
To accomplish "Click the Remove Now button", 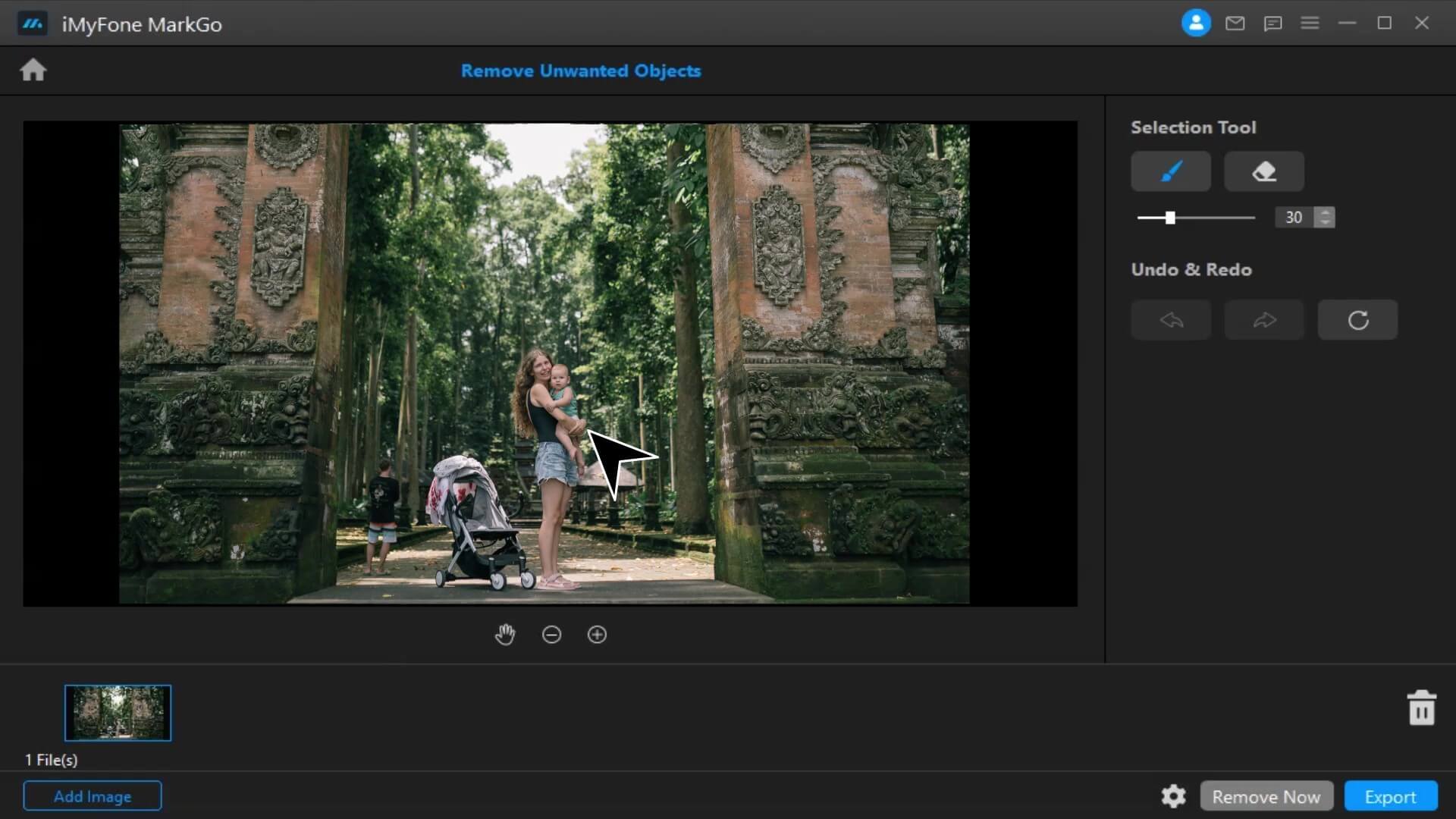I will pos(1266,796).
